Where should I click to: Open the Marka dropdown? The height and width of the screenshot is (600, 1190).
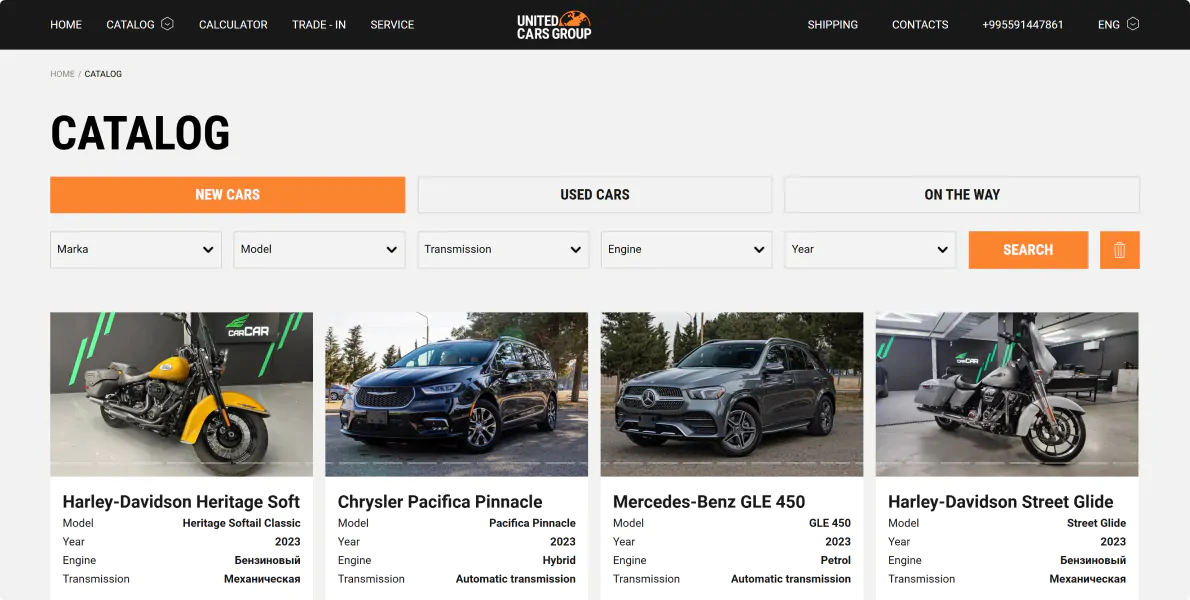click(136, 250)
